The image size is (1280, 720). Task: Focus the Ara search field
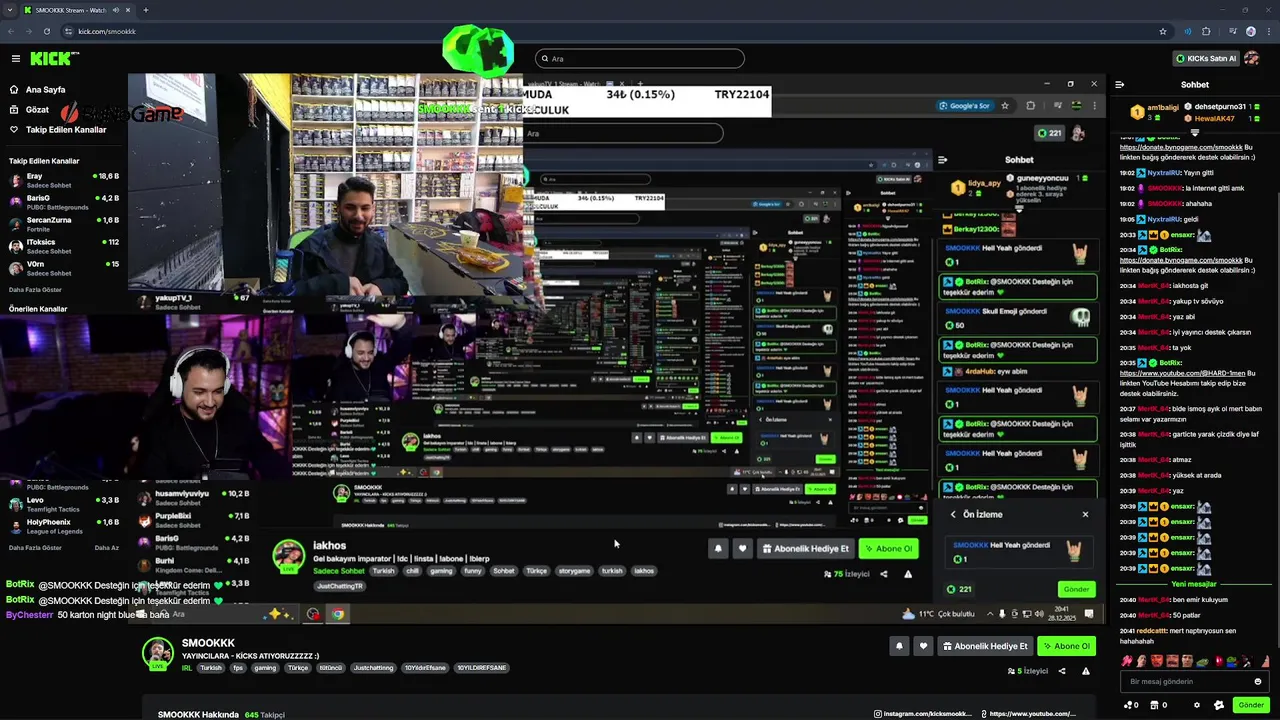click(640, 59)
